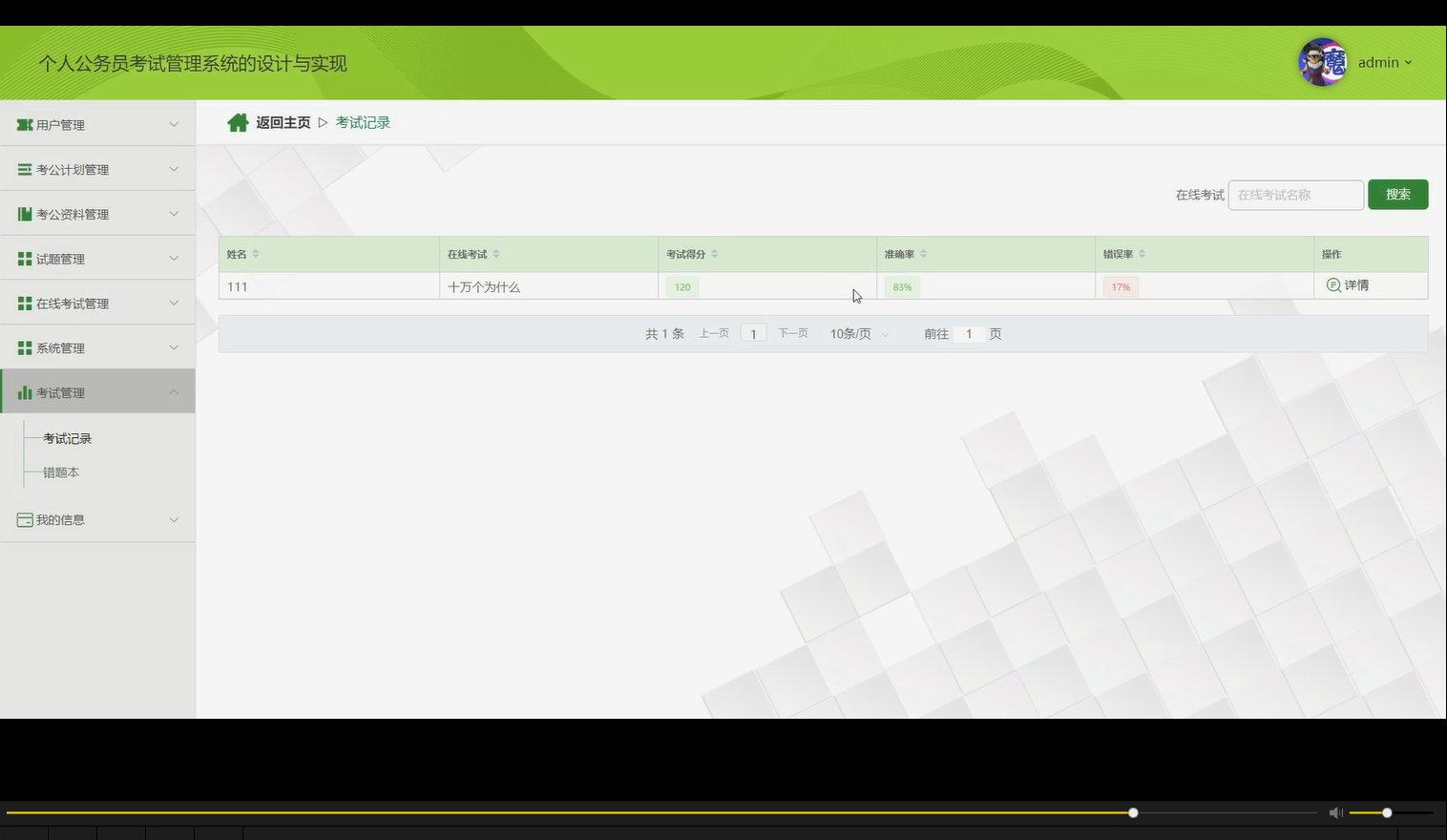Viewport: 1447px width, 840px height.
Task: Click 共 1 条 total count text
Action: 664,334
